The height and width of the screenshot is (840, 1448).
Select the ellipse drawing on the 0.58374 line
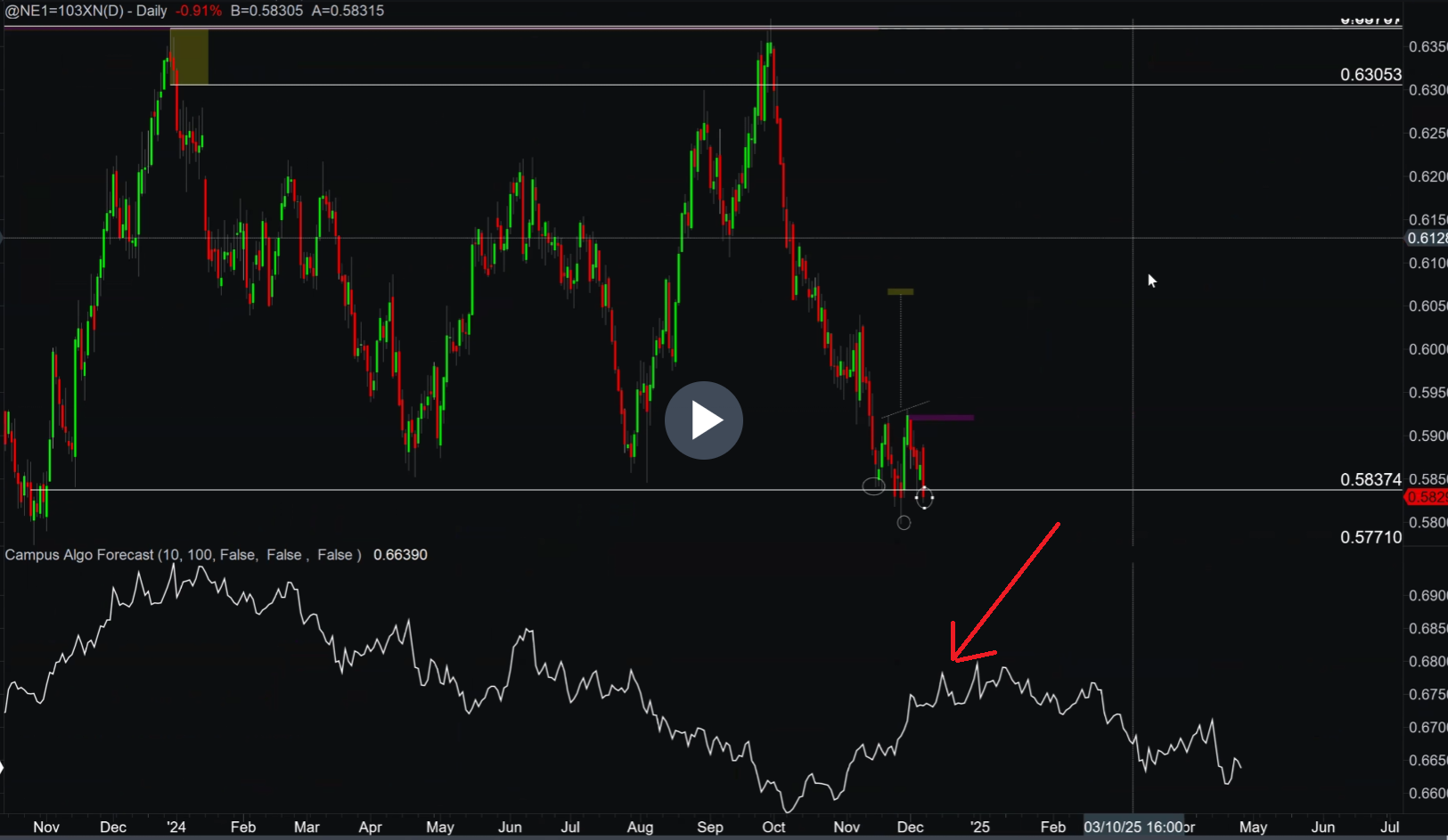pos(874,486)
